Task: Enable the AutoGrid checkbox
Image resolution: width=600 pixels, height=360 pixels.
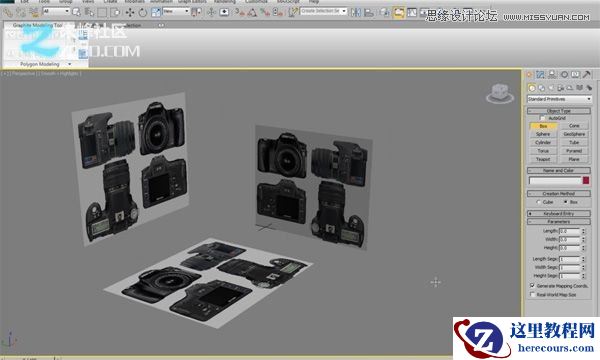Action: [542, 118]
